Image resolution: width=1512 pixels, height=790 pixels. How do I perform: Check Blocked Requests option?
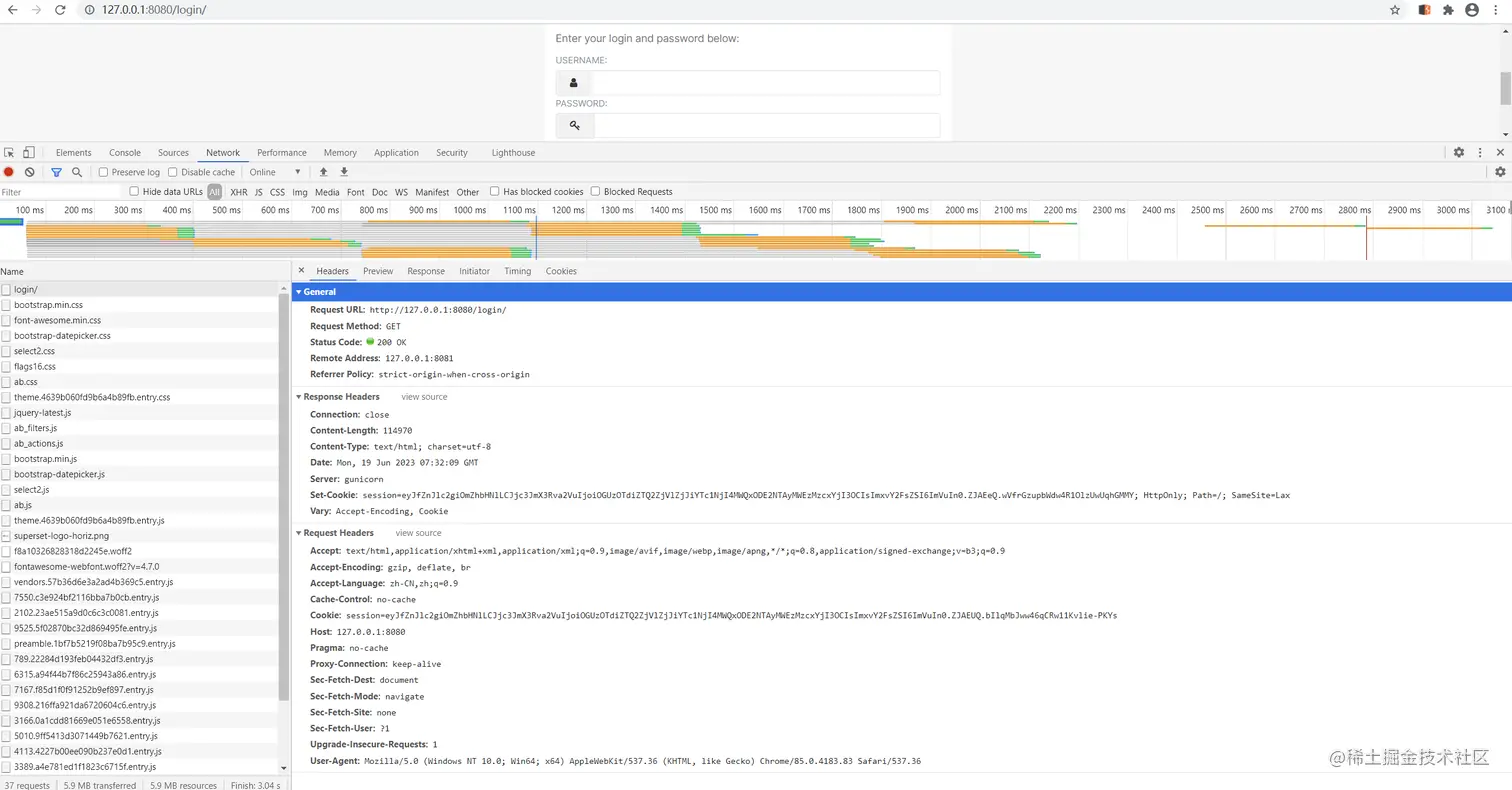pos(596,191)
